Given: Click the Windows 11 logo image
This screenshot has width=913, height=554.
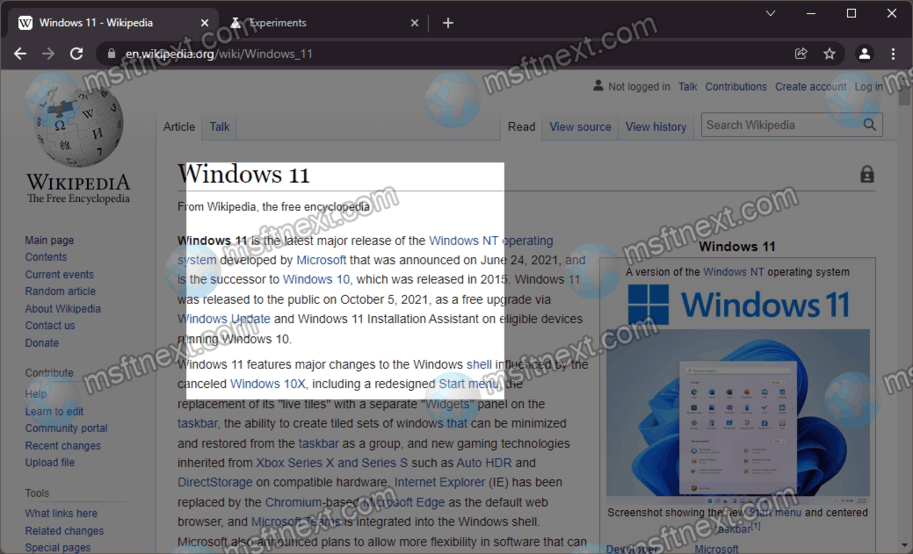Looking at the screenshot, I should pos(738,304).
